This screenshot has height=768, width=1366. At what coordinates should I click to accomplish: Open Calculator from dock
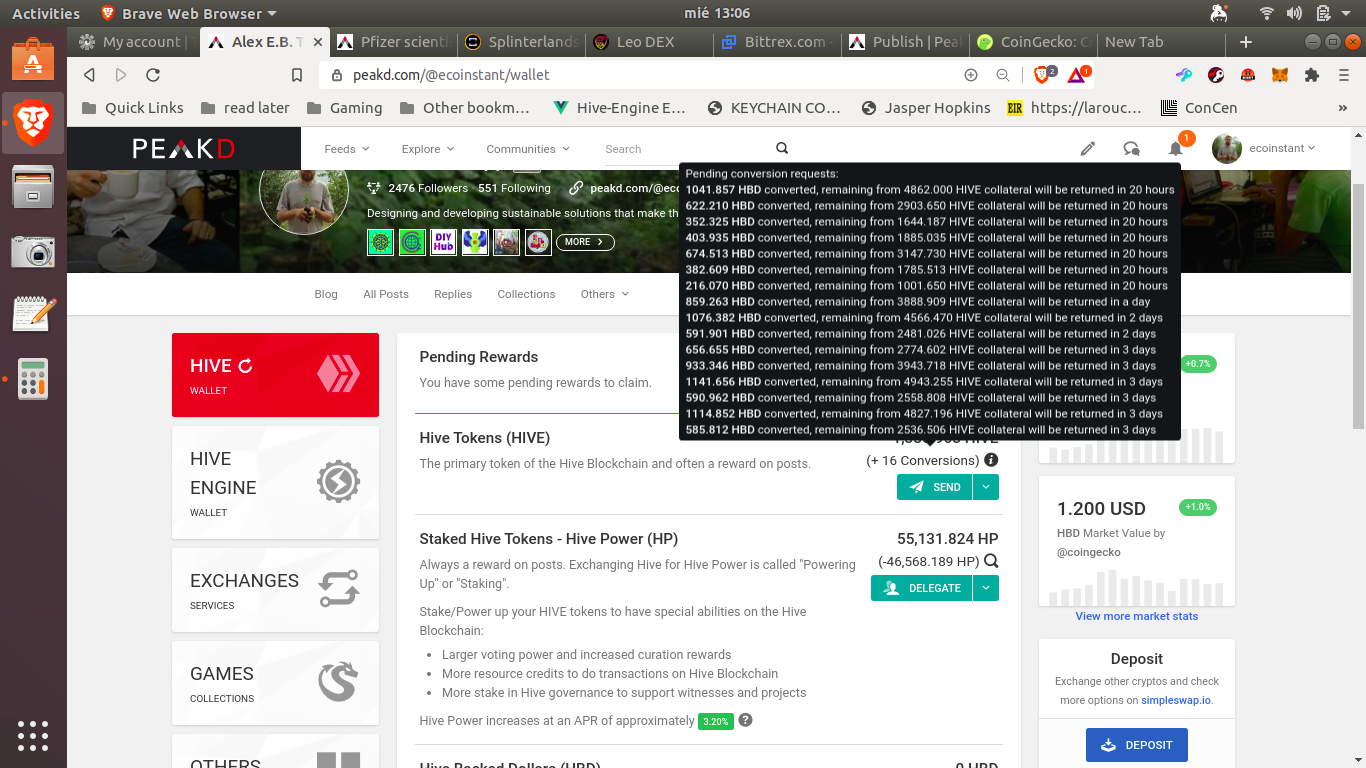click(x=33, y=379)
